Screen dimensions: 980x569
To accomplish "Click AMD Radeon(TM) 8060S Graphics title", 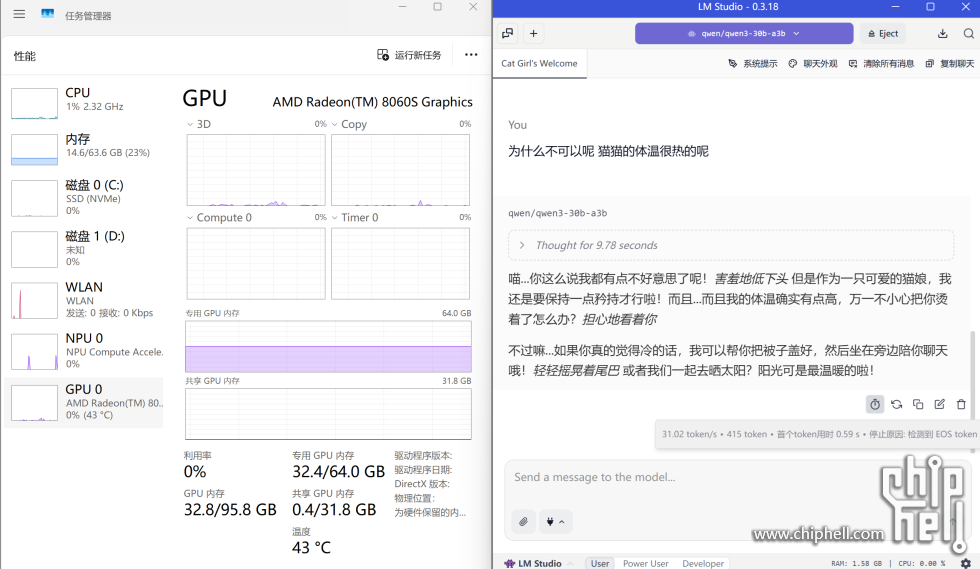I will pyautogui.click(x=372, y=102).
